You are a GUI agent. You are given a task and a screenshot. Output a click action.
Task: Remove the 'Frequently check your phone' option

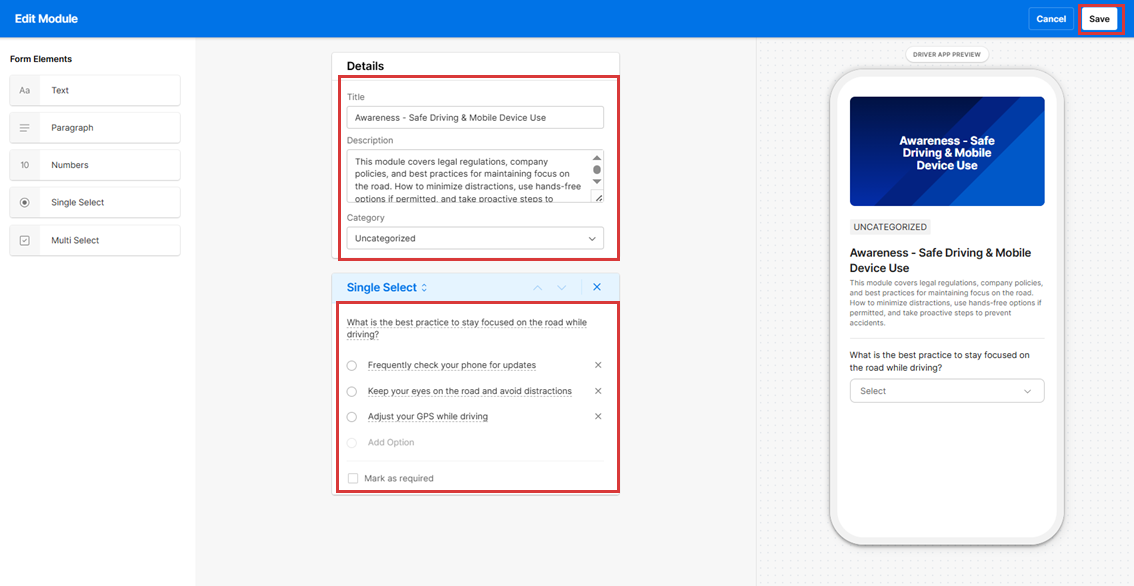[598, 365]
